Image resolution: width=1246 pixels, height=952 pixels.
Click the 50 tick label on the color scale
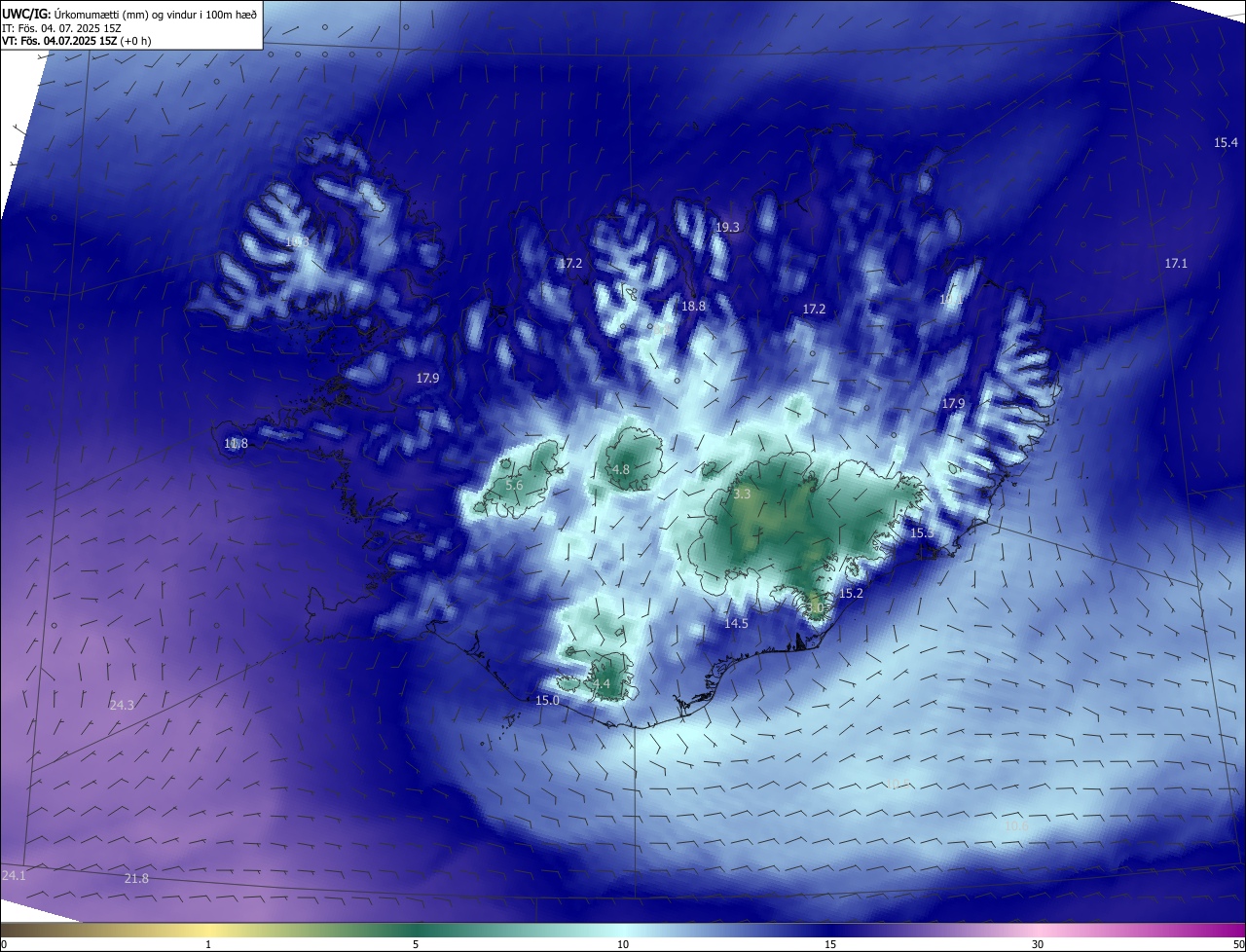pyautogui.click(x=1238, y=944)
